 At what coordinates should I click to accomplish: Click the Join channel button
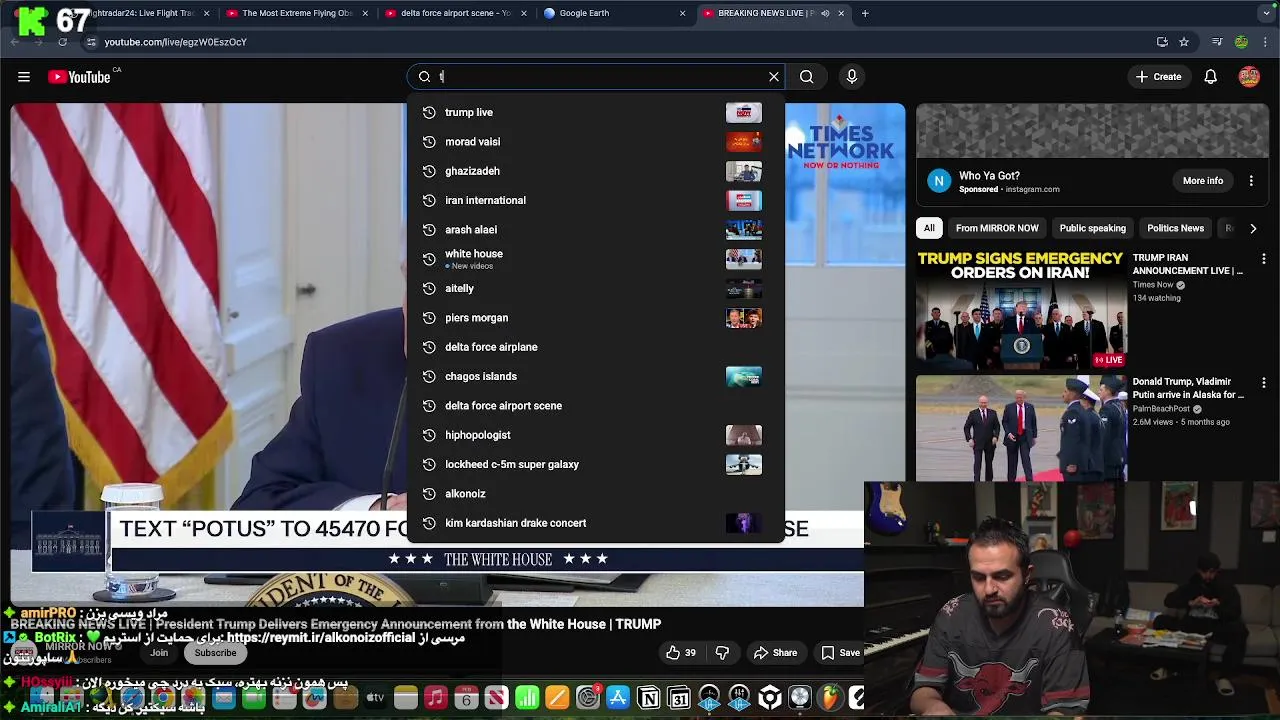point(159,653)
